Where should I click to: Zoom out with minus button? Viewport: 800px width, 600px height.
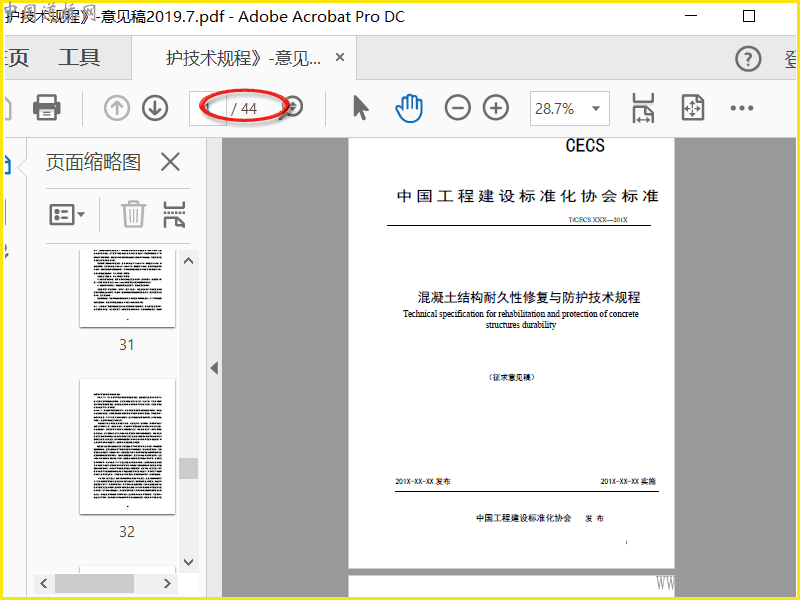coord(458,108)
